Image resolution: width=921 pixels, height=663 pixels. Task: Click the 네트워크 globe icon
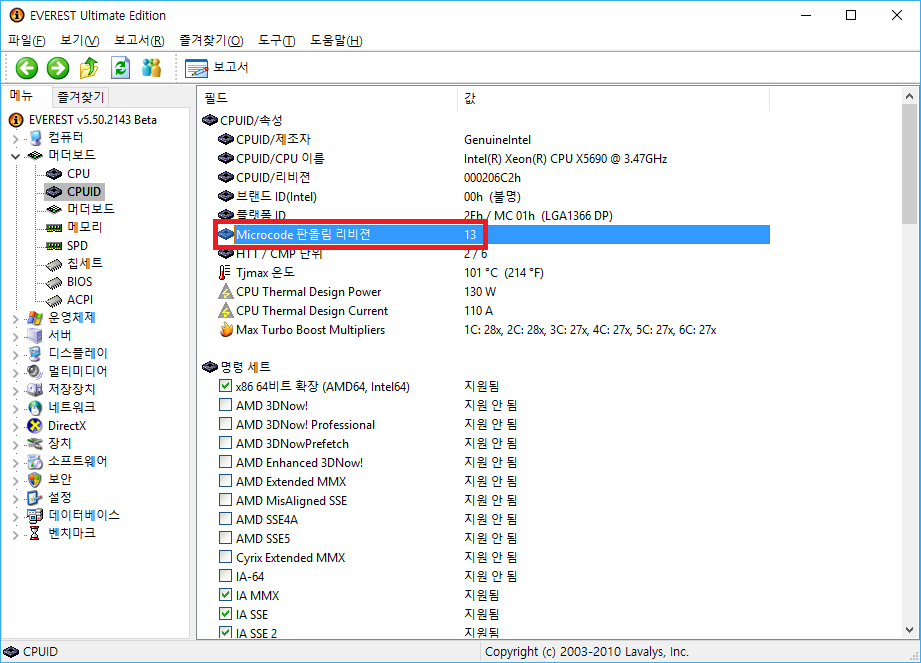[x=35, y=408]
